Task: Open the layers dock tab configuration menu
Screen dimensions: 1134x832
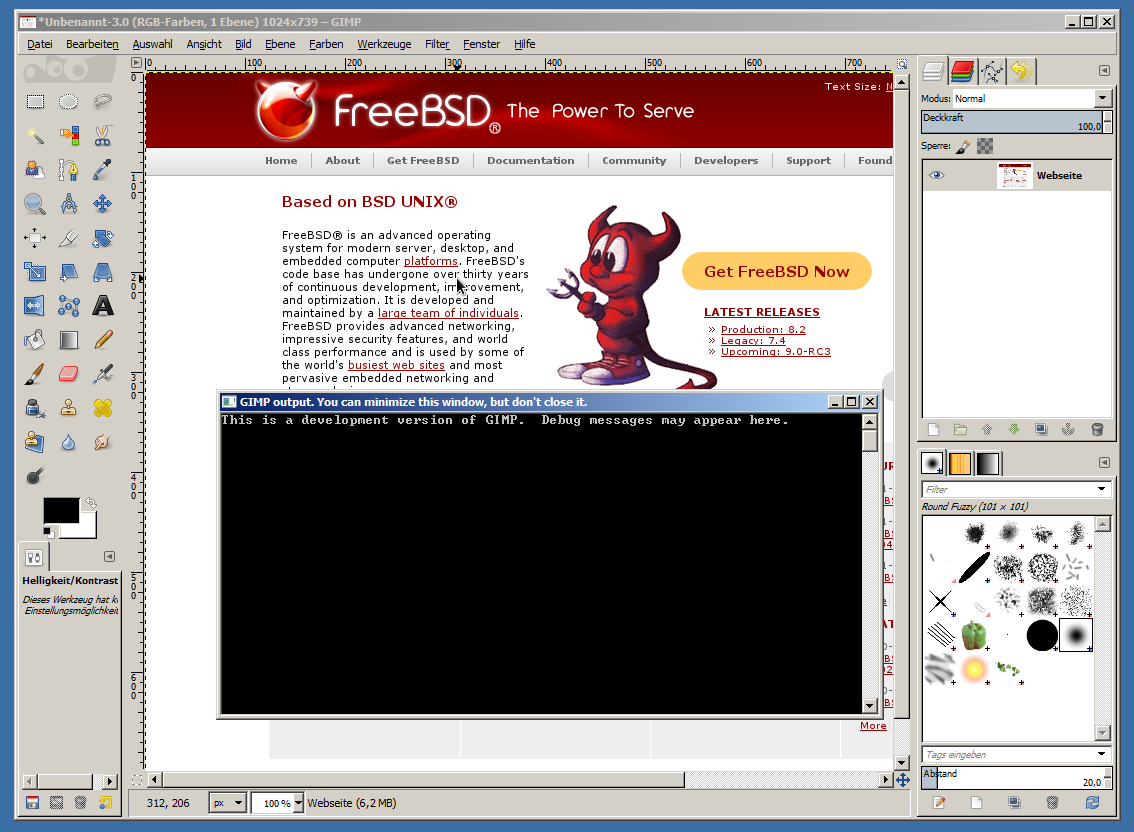Action: pyautogui.click(x=1104, y=71)
